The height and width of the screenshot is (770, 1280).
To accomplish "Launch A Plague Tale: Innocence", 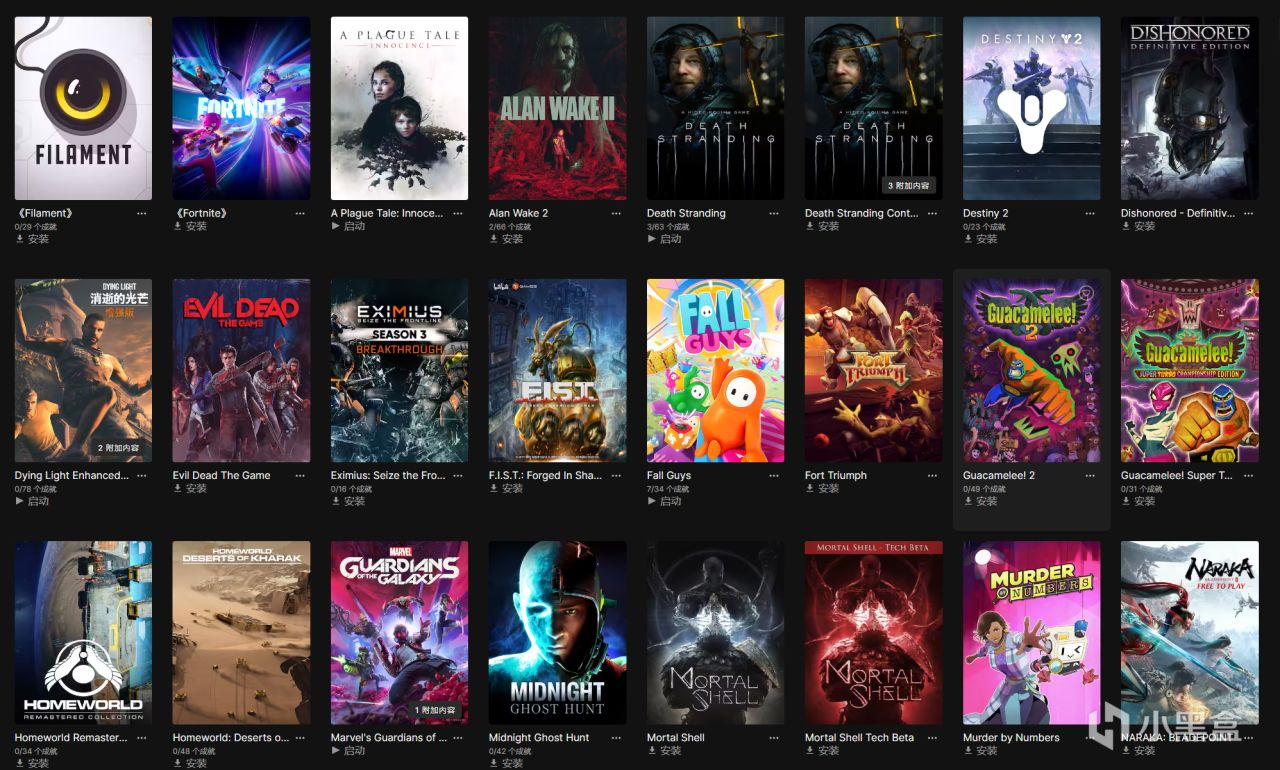I will pyautogui.click(x=349, y=226).
